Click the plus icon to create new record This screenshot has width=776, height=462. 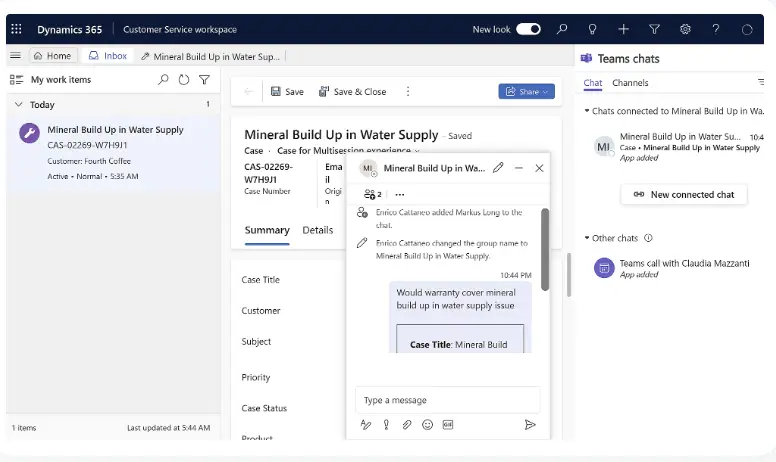tap(624, 29)
